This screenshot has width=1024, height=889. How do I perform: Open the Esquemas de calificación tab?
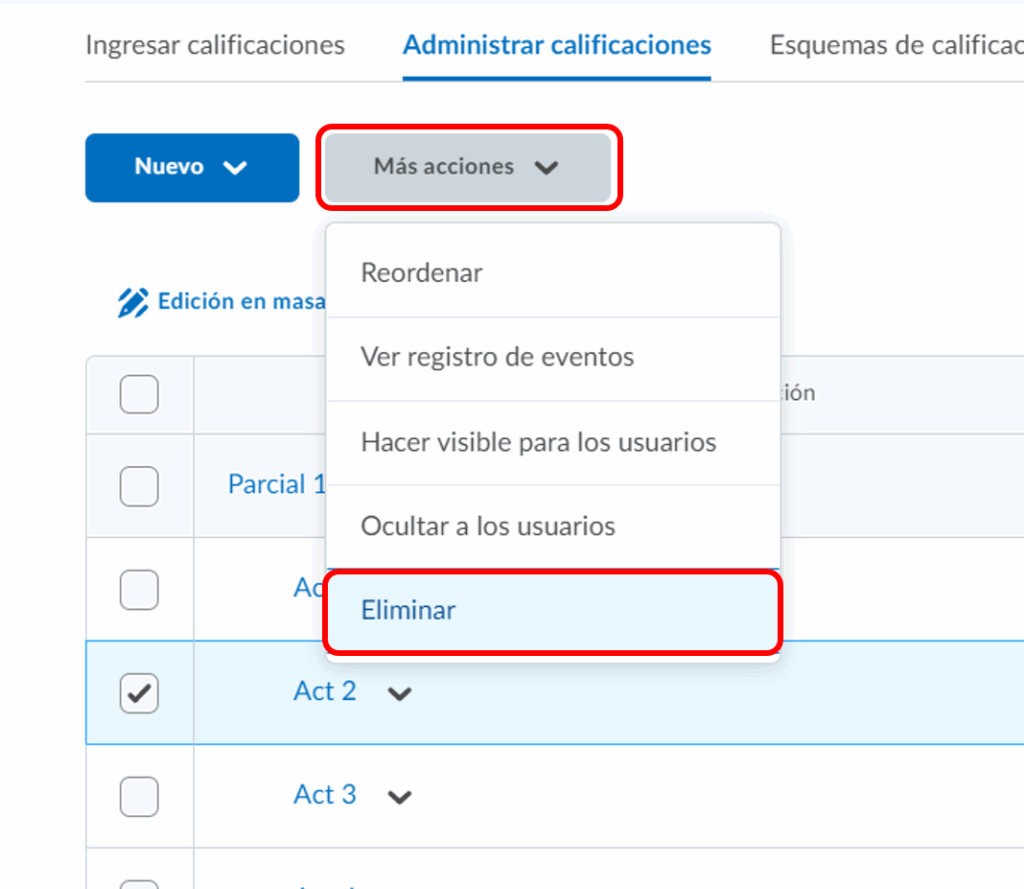click(x=895, y=45)
